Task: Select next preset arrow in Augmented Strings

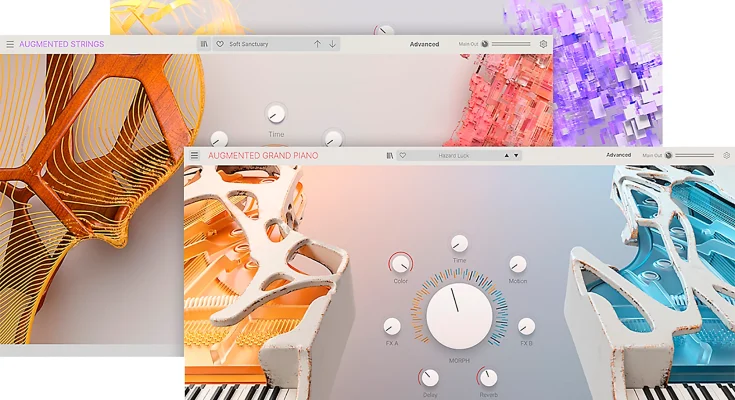Action: click(x=332, y=44)
